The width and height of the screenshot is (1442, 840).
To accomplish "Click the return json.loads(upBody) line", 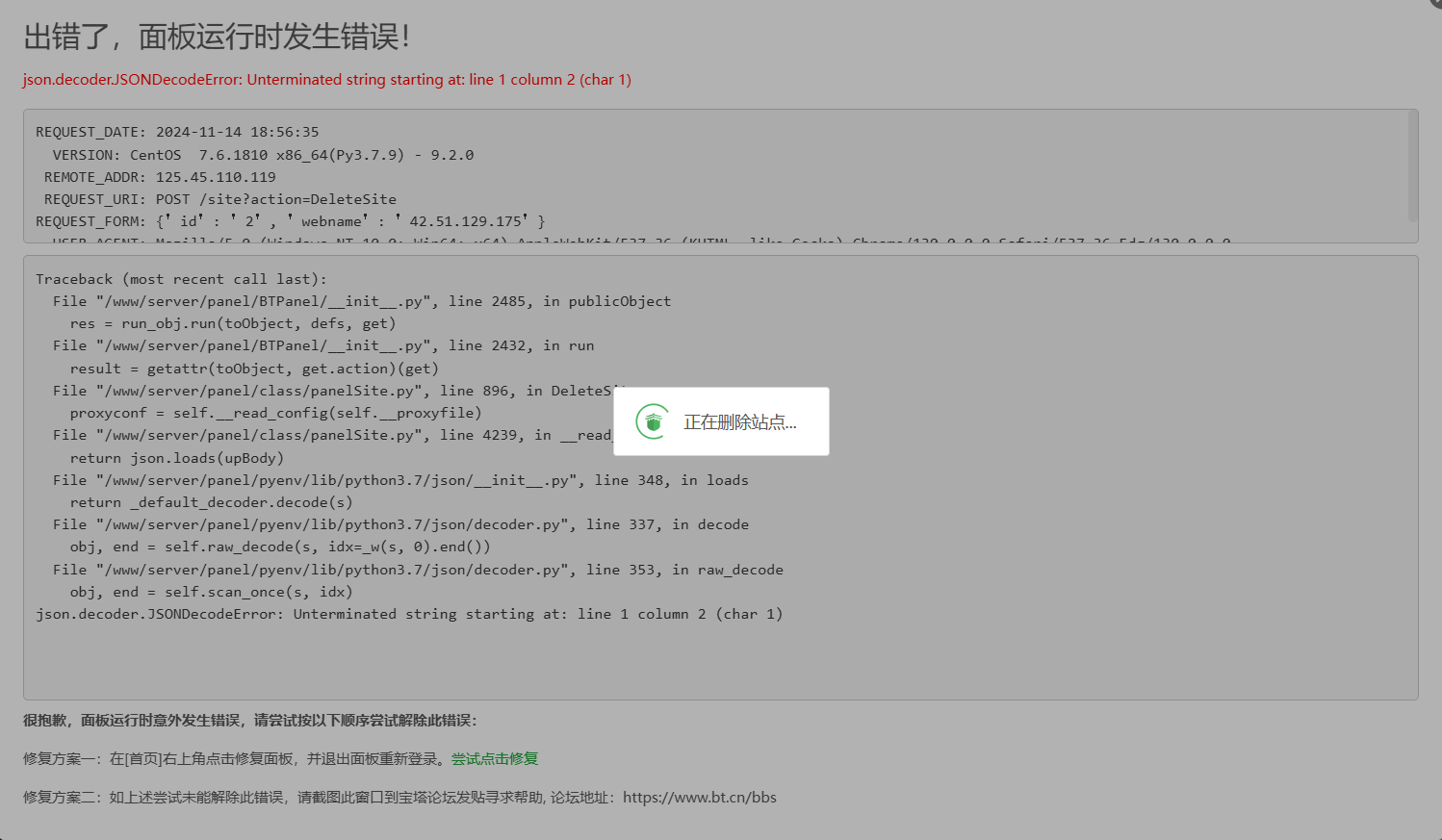I will (177, 458).
